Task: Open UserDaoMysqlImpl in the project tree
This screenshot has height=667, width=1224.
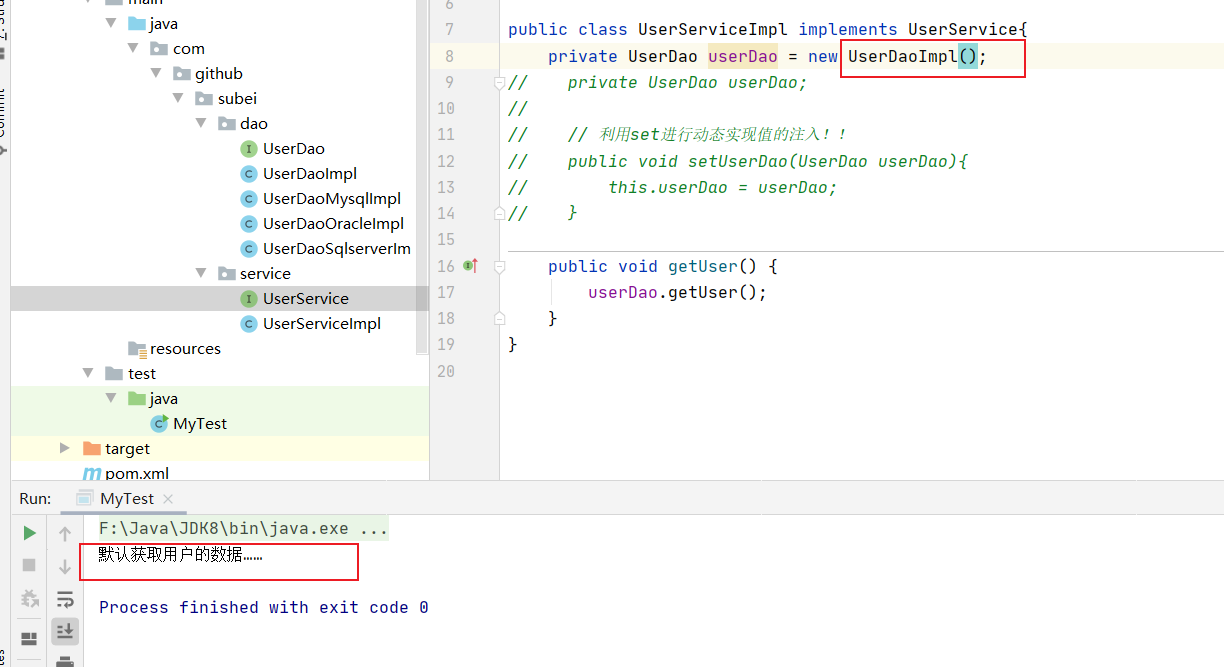Action: [331, 199]
